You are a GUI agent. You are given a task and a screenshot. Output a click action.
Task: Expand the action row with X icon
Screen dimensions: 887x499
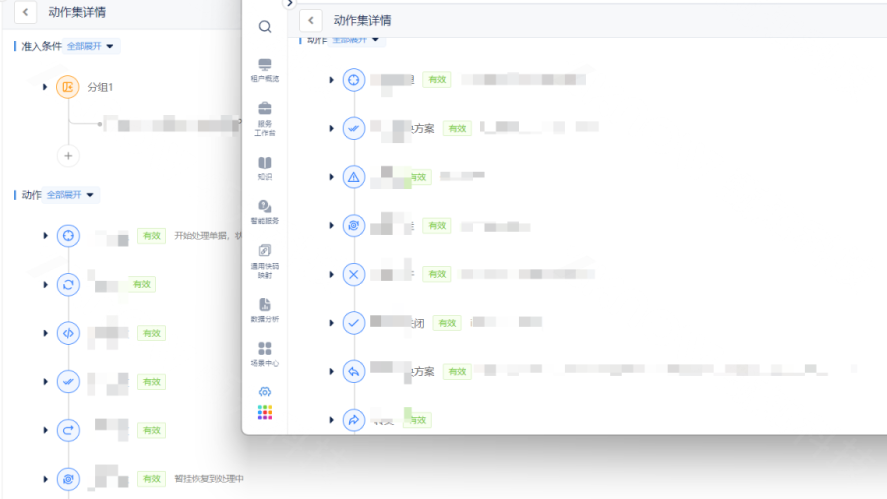click(x=331, y=274)
